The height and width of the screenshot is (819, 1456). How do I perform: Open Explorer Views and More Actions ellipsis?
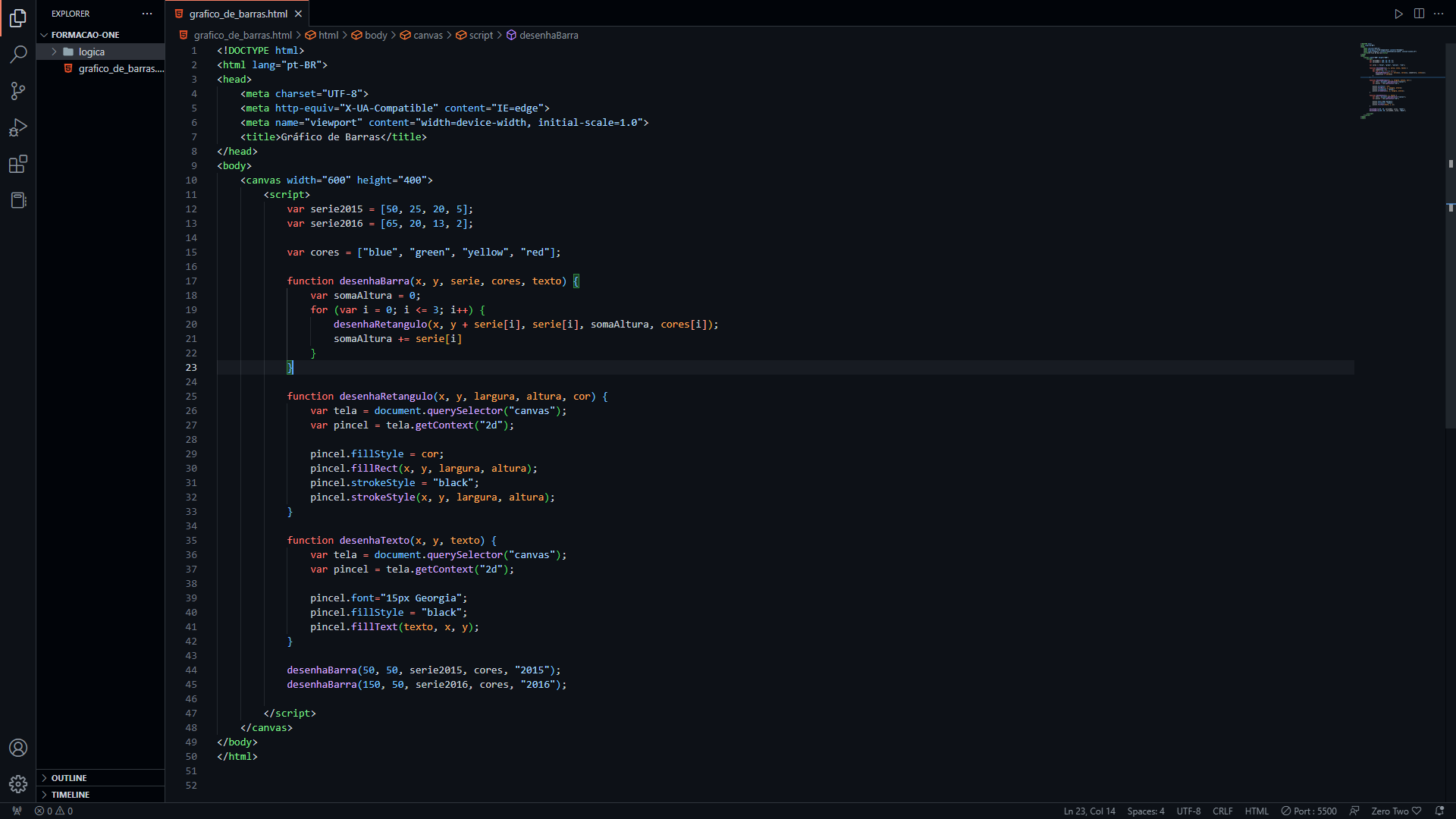point(147,14)
